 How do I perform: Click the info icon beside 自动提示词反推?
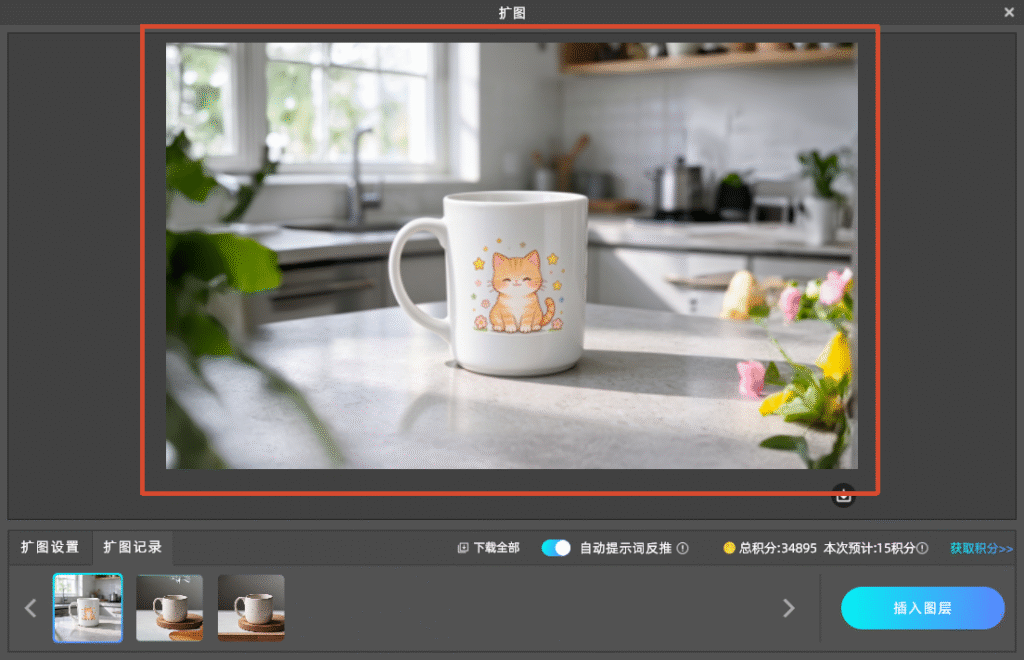coord(682,548)
